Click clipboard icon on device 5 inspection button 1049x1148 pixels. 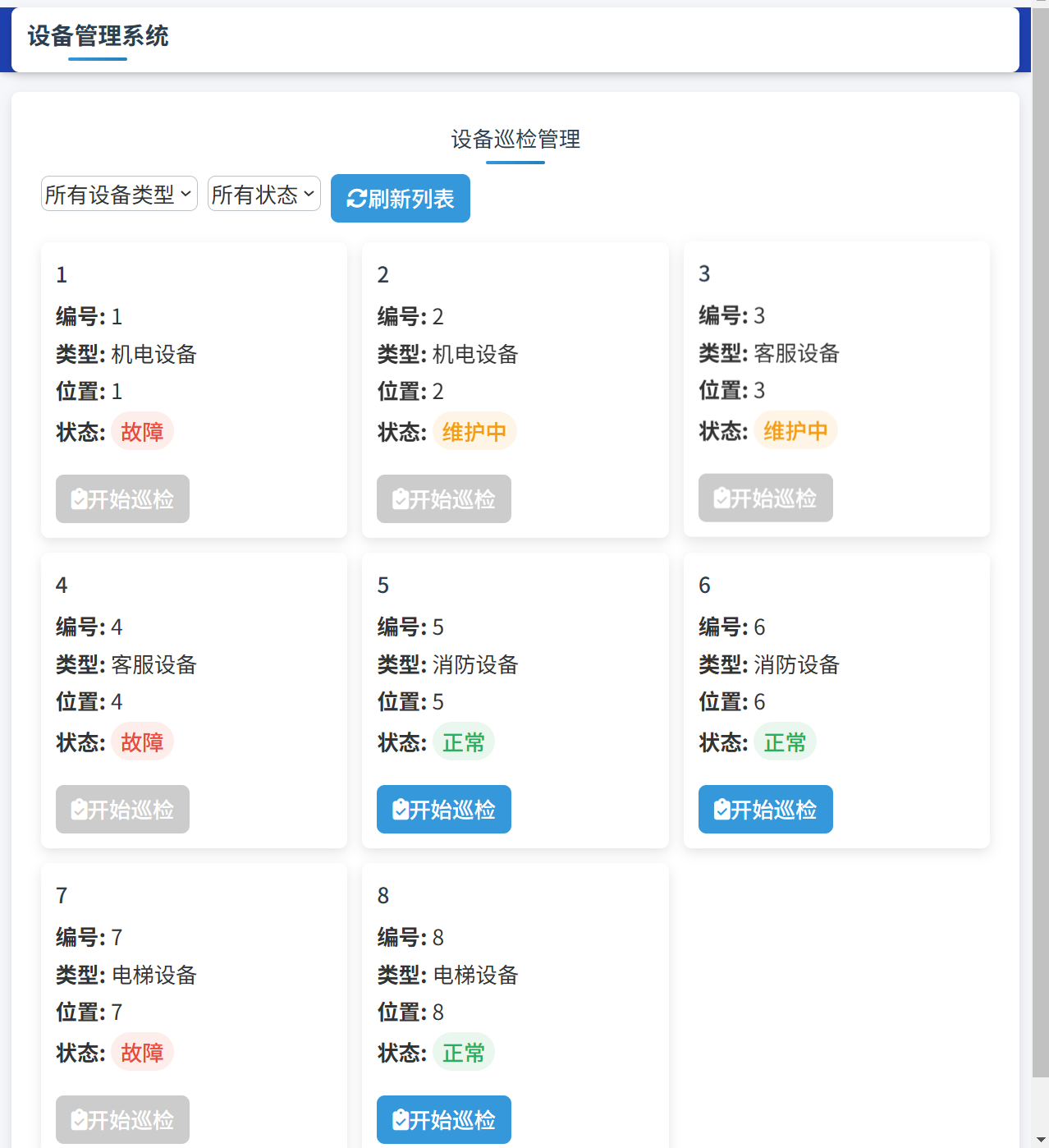coord(401,810)
